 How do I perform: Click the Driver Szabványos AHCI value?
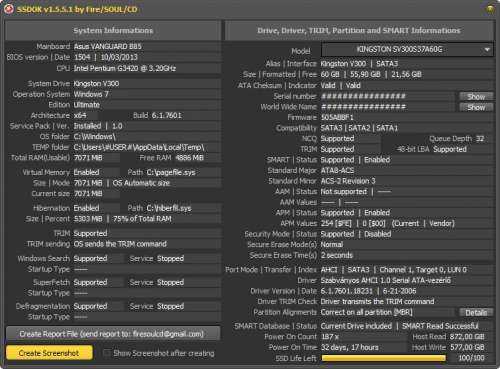tap(386, 280)
